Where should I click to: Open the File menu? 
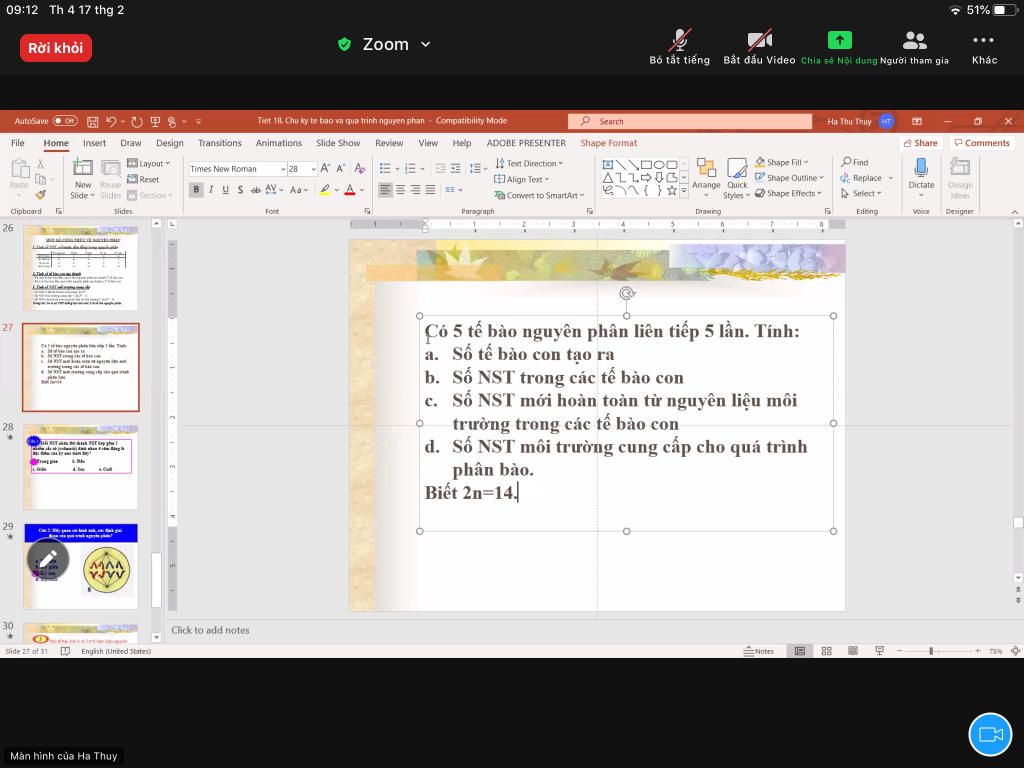point(18,143)
